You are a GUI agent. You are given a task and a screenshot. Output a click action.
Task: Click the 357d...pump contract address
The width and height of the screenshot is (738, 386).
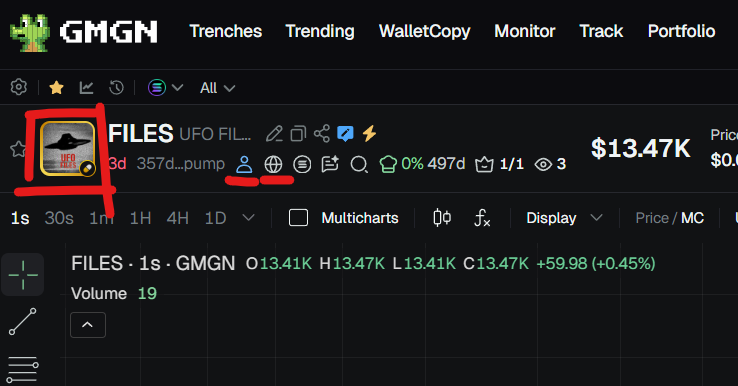click(x=181, y=164)
